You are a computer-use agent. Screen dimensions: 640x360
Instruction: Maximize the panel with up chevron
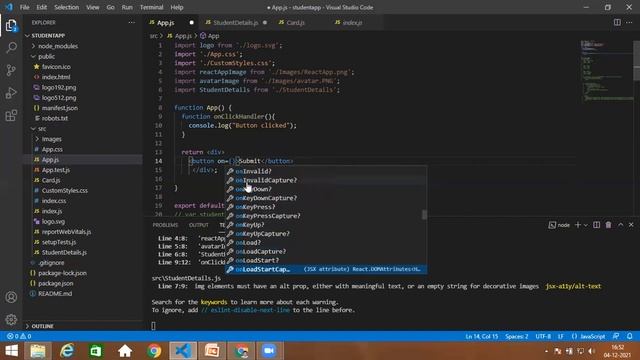click(620, 225)
